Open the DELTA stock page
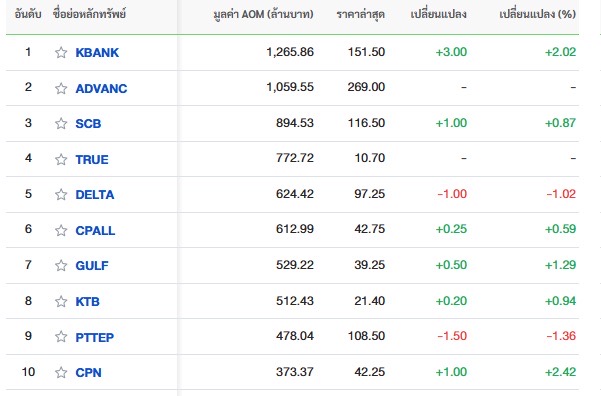601x396 pixels. click(x=95, y=195)
